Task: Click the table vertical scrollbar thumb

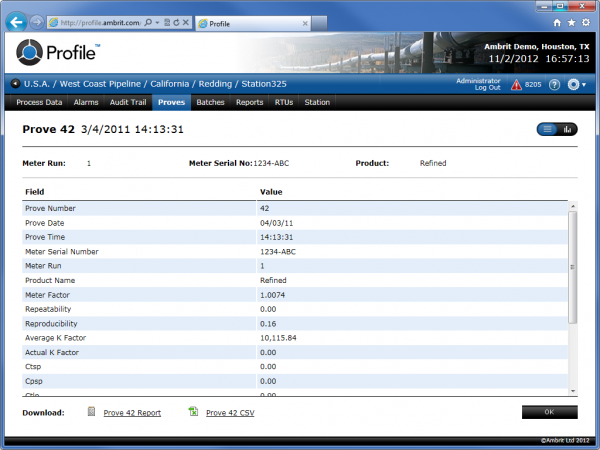Action: (572, 267)
